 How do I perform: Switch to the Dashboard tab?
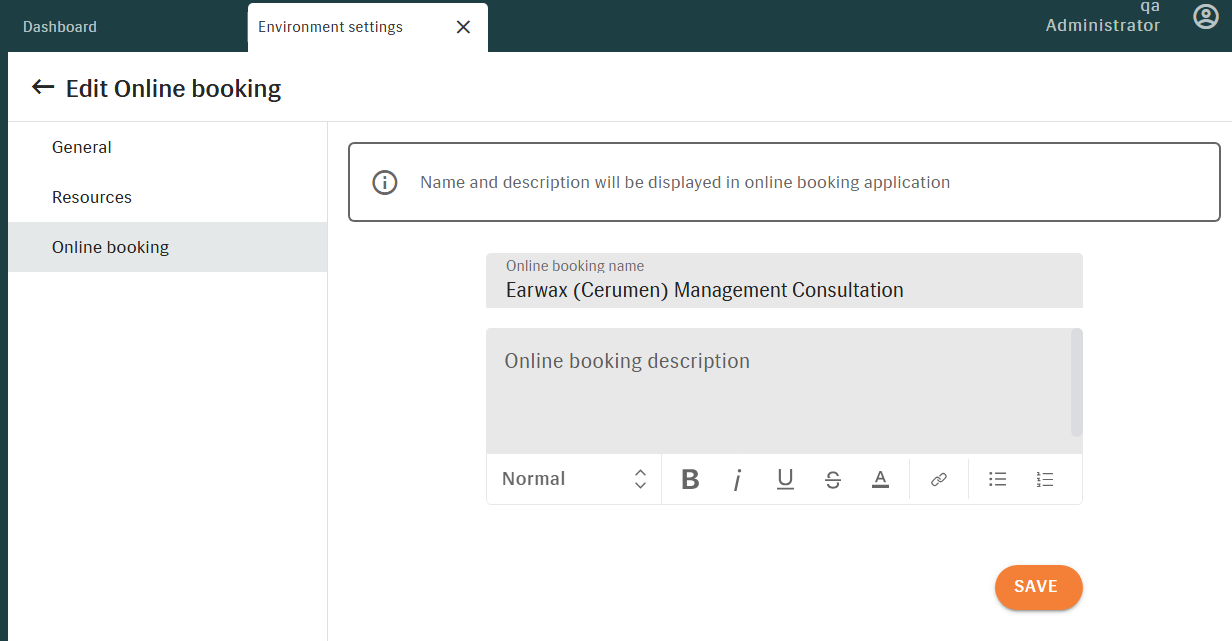coord(60,27)
